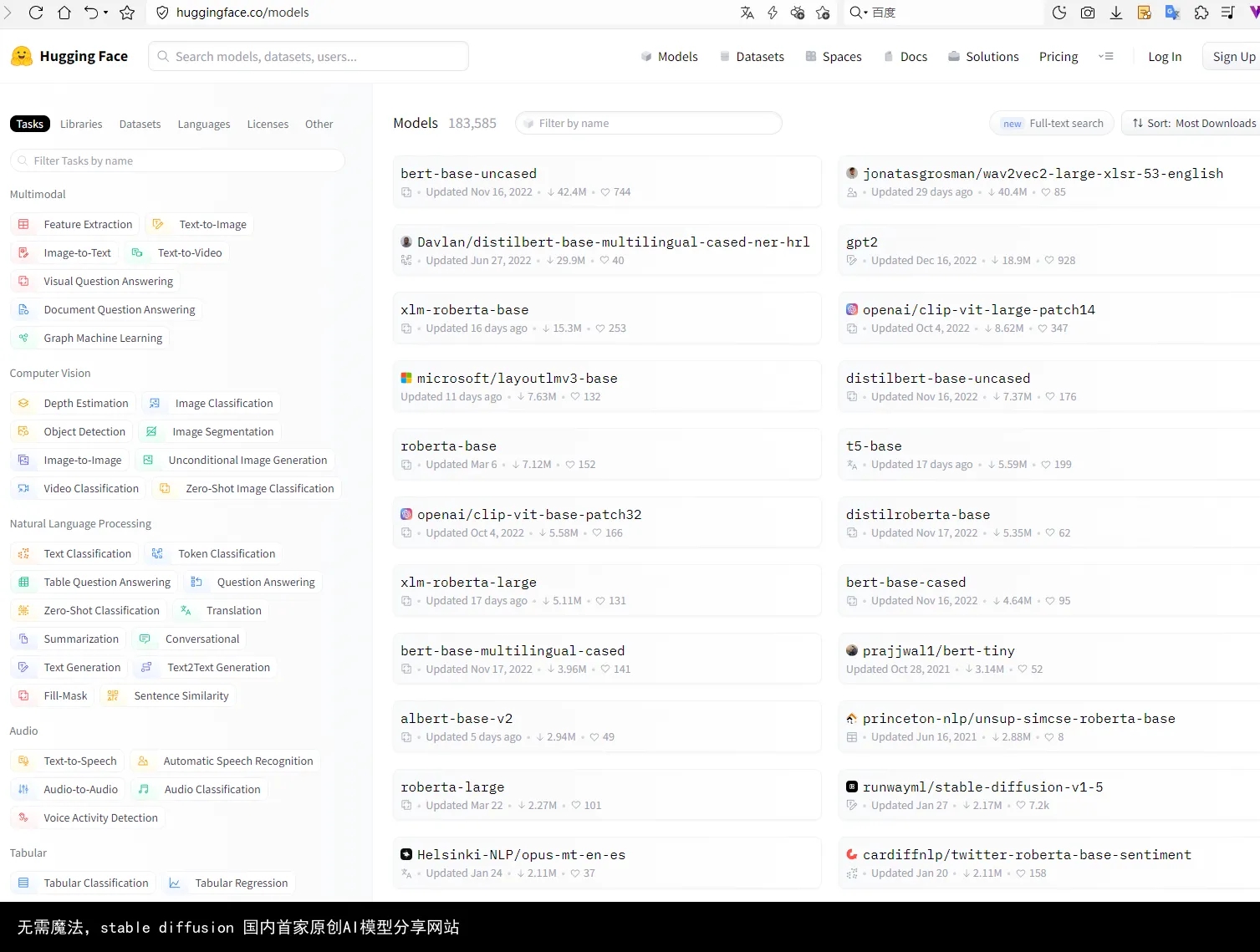The width and height of the screenshot is (1260, 952).
Task: Open the bert-base-uncased model card
Action: click(x=607, y=181)
